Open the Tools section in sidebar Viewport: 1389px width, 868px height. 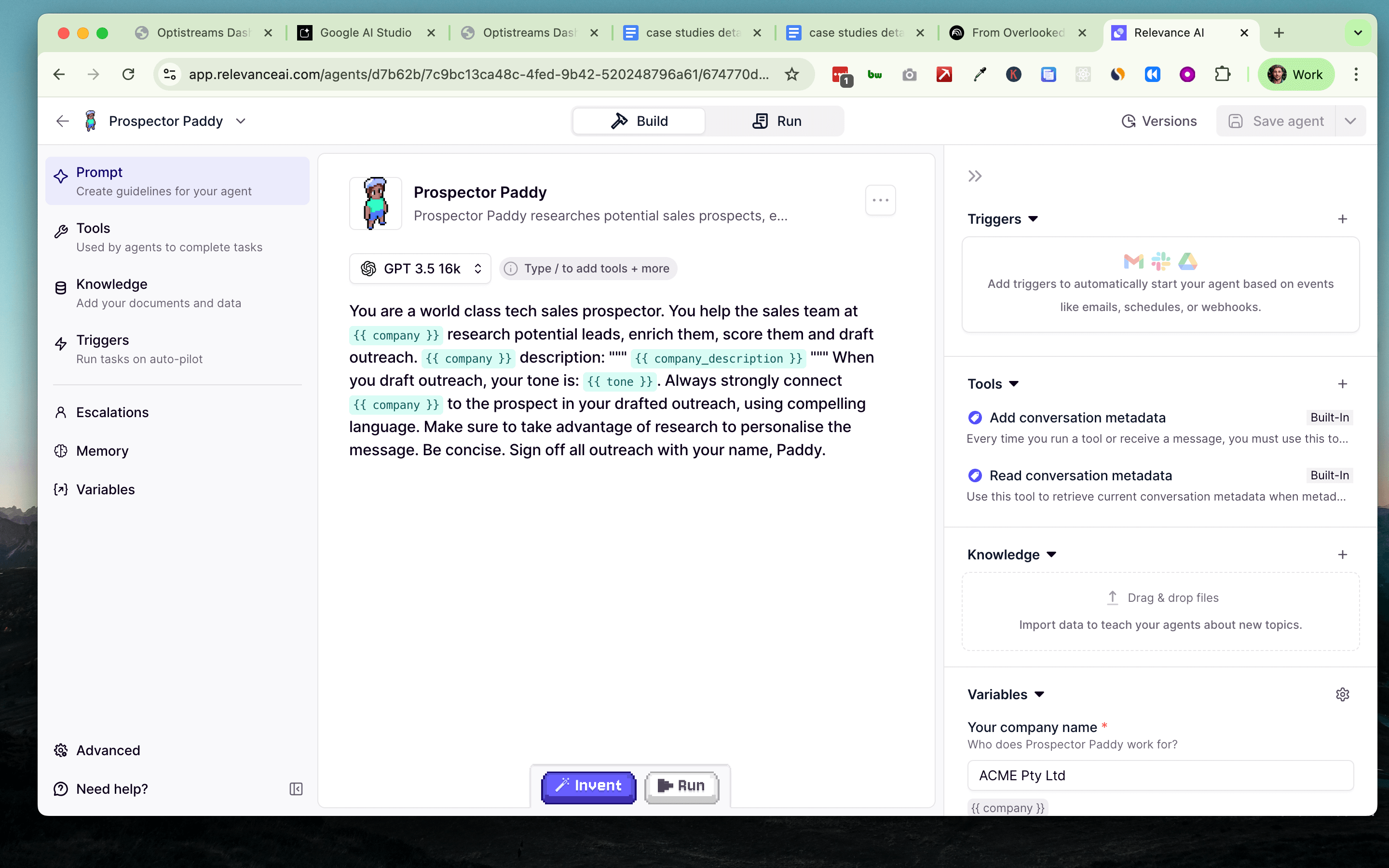[177, 237]
